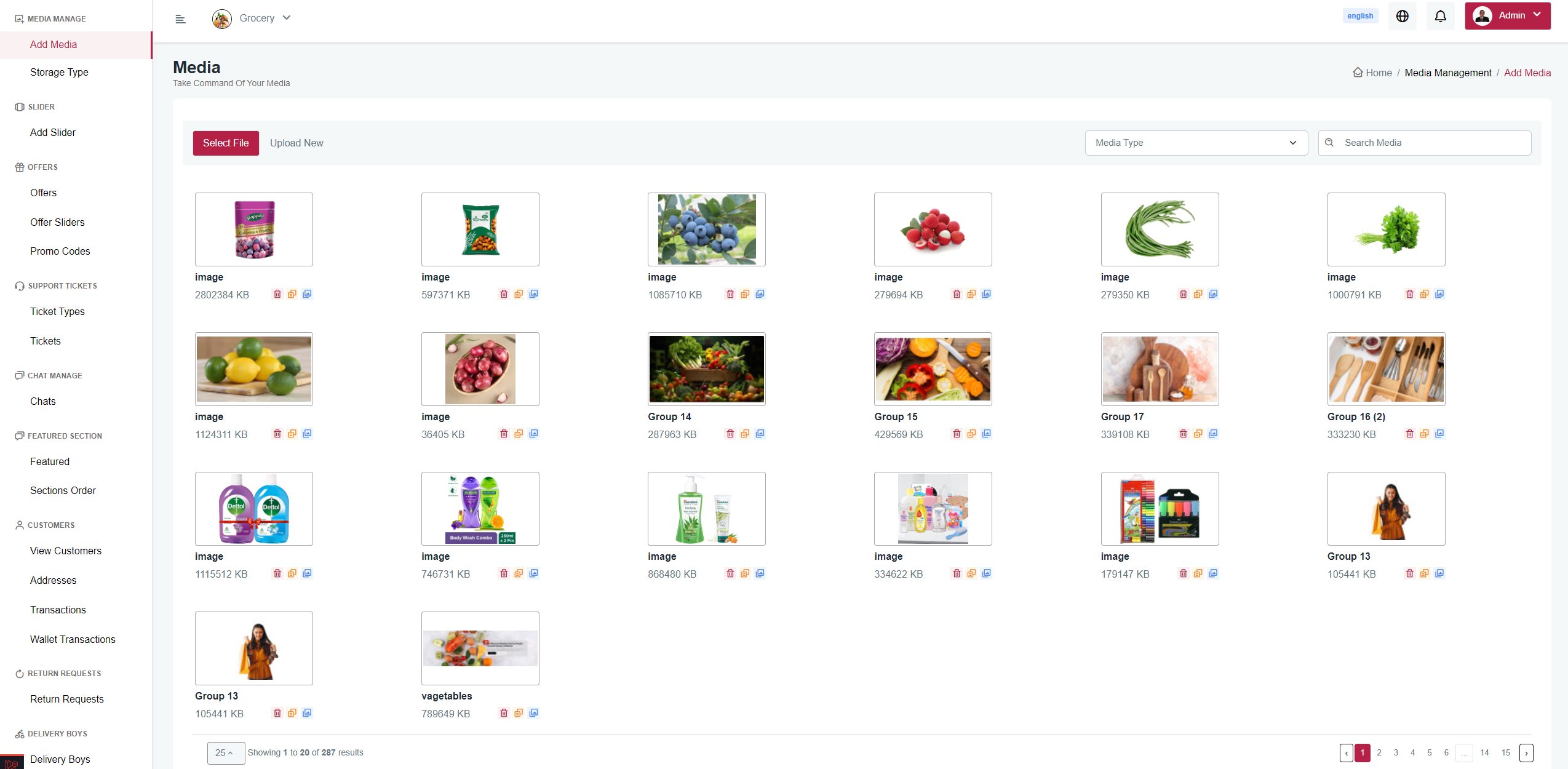Change the 25 per-page selector
The image size is (1568, 769).
(225, 753)
